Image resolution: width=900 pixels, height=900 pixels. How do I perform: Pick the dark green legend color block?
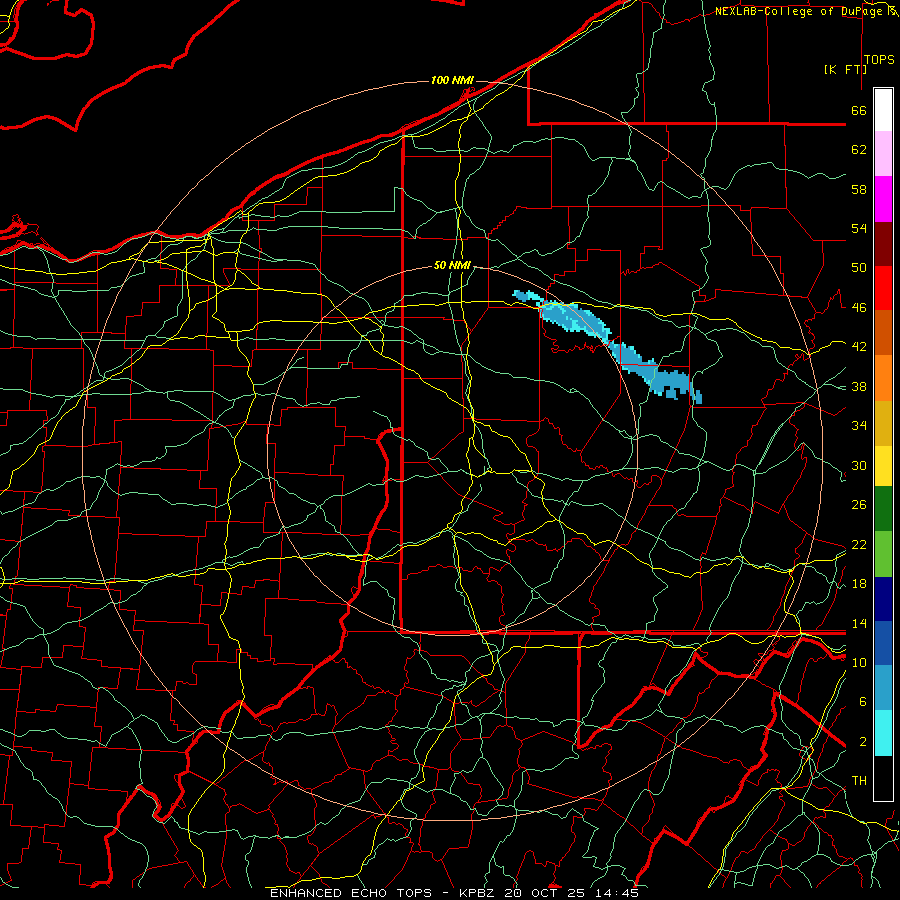(883, 509)
